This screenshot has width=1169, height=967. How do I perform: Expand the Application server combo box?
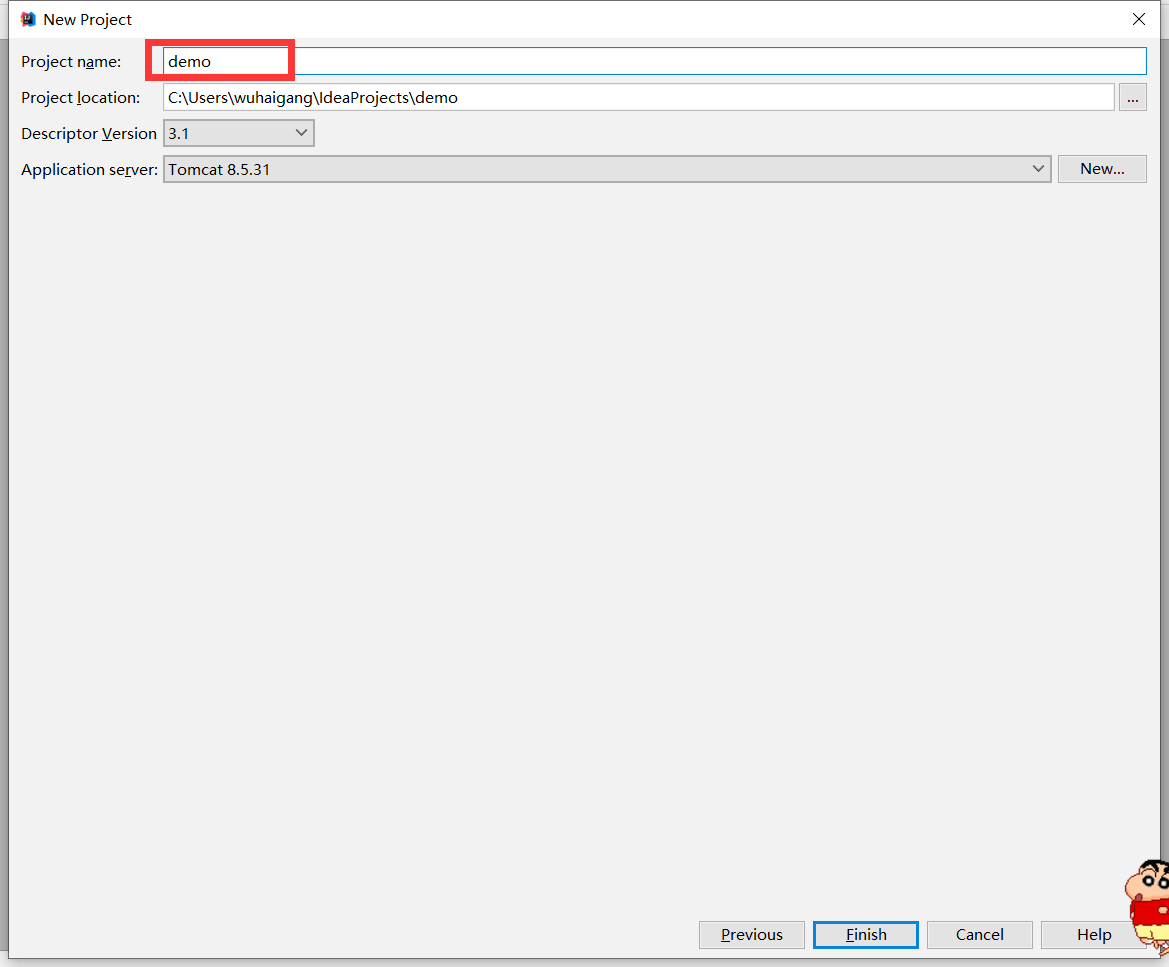[x=607, y=169]
